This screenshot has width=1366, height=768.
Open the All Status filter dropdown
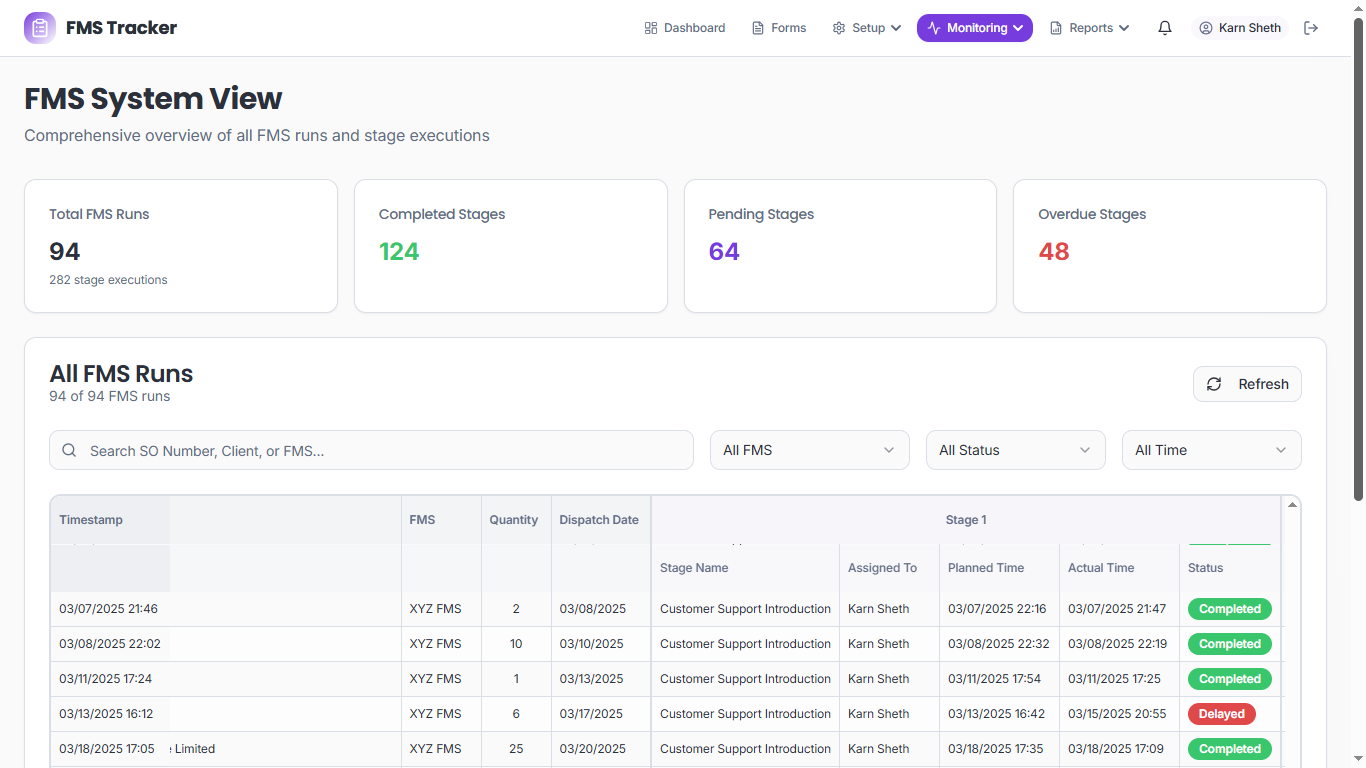click(x=1016, y=450)
